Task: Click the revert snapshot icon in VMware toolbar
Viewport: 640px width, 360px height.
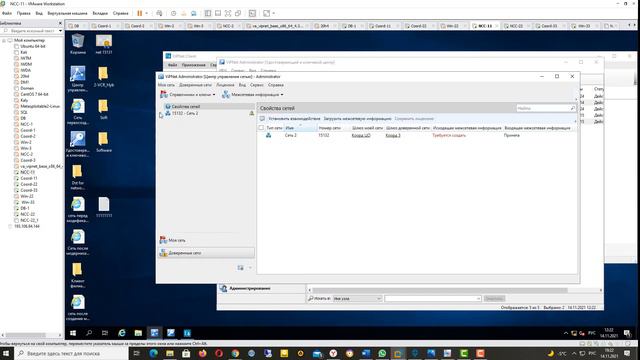Action: [x=184, y=13]
